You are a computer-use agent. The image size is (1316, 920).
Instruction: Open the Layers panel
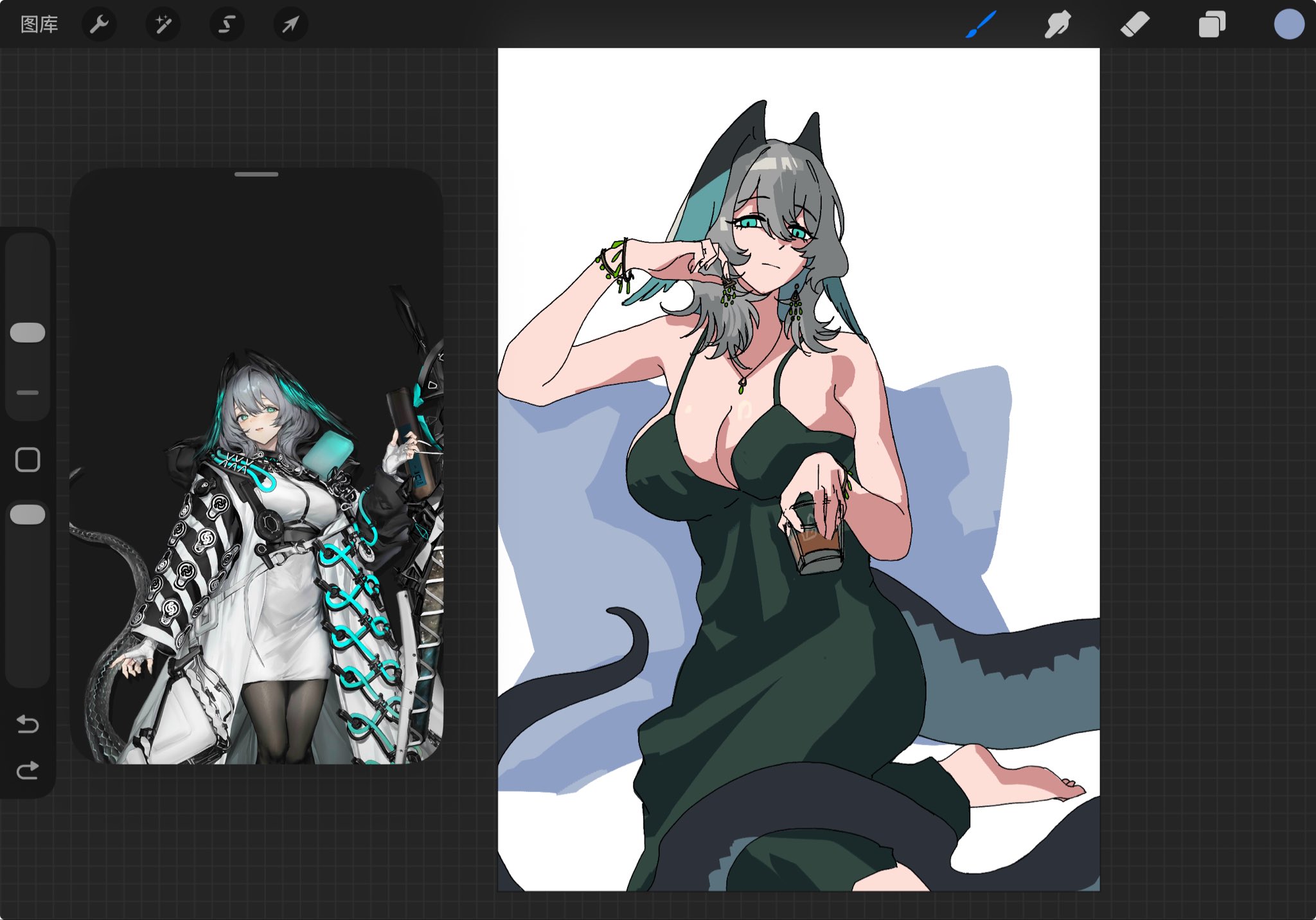pyautogui.click(x=1211, y=24)
